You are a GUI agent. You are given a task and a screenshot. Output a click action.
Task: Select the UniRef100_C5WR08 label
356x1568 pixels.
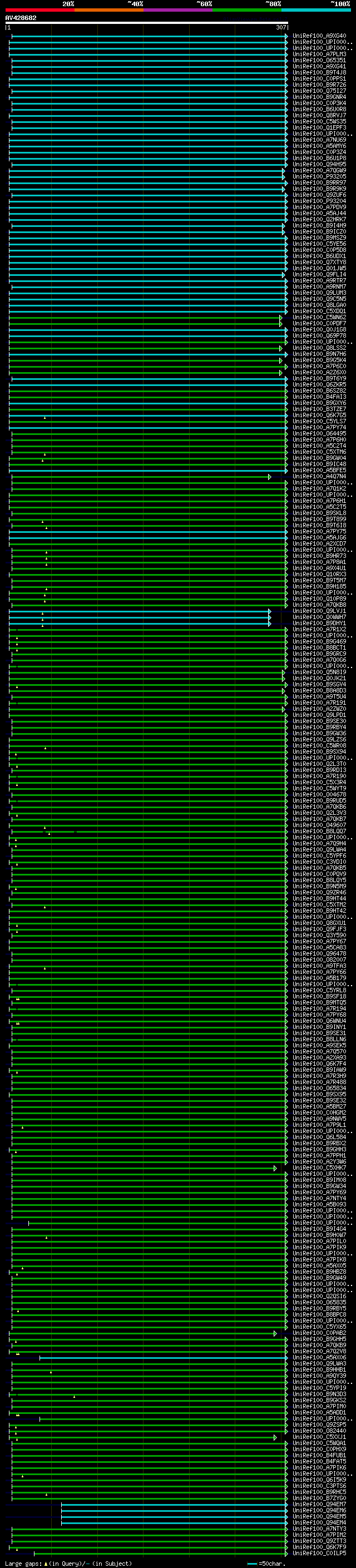click(x=319, y=745)
